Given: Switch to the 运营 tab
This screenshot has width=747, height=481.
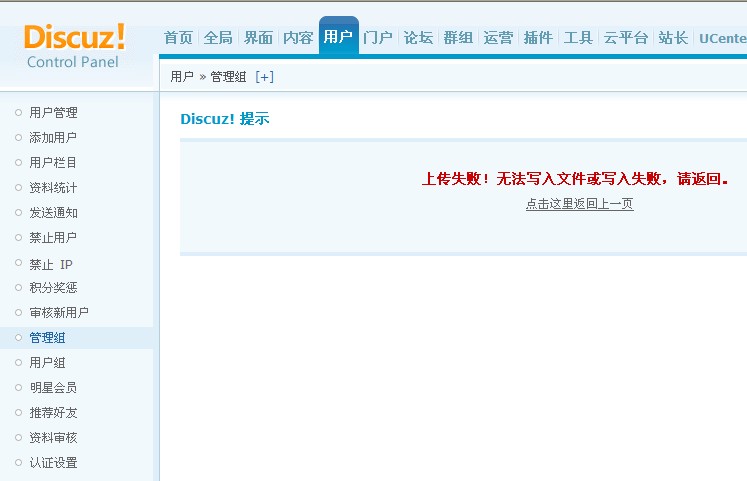Looking at the screenshot, I should click(498, 38).
